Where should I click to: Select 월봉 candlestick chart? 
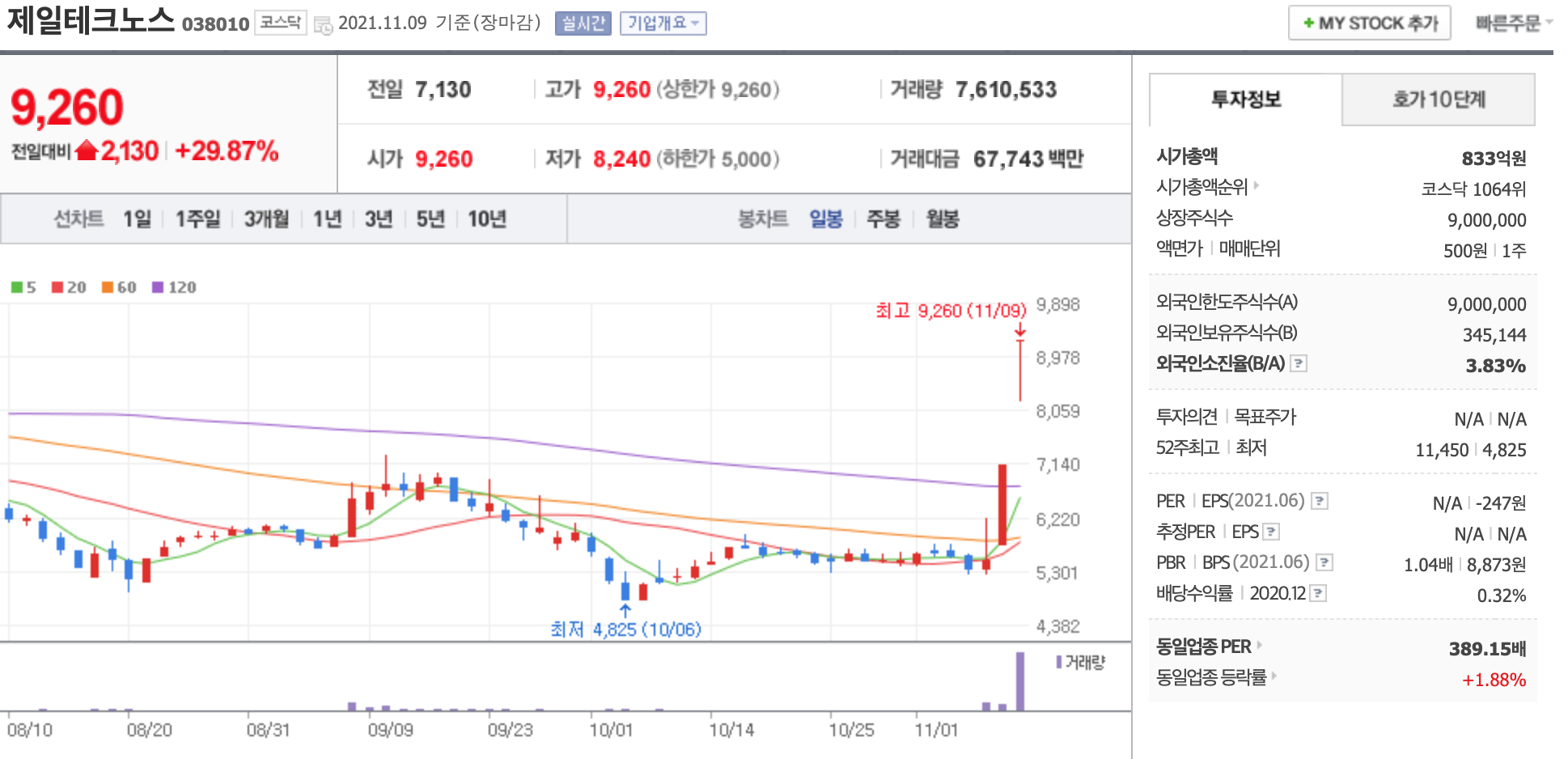pyautogui.click(x=943, y=219)
